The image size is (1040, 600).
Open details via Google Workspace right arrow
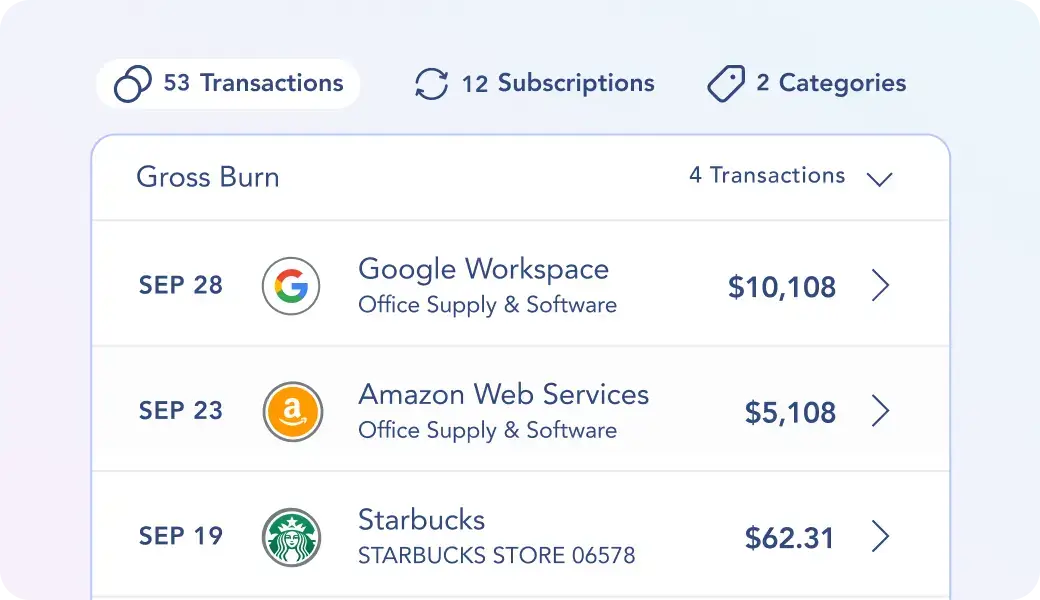(881, 286)
